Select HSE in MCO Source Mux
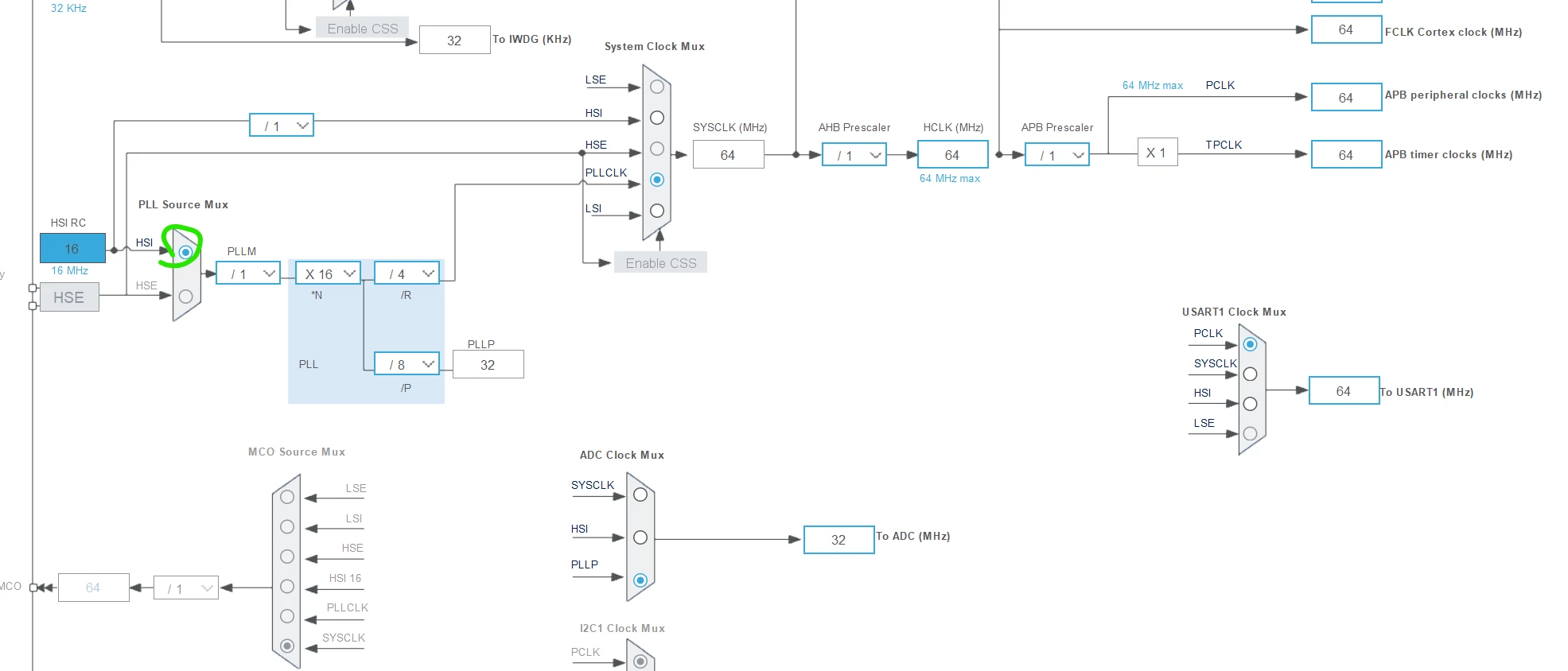The width and height of the screenshot is (1568, 671). pyautogui.click(x=287, y=557)
